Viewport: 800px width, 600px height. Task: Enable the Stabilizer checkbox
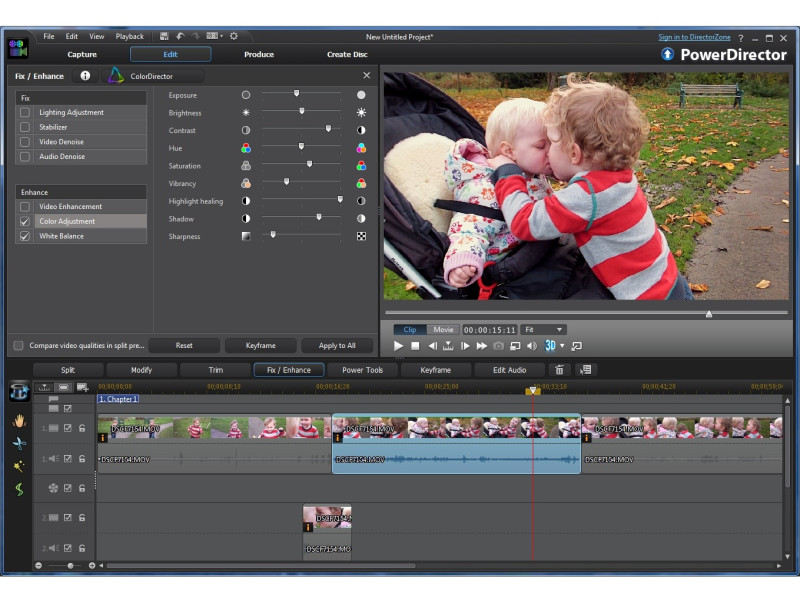[24, 127]
